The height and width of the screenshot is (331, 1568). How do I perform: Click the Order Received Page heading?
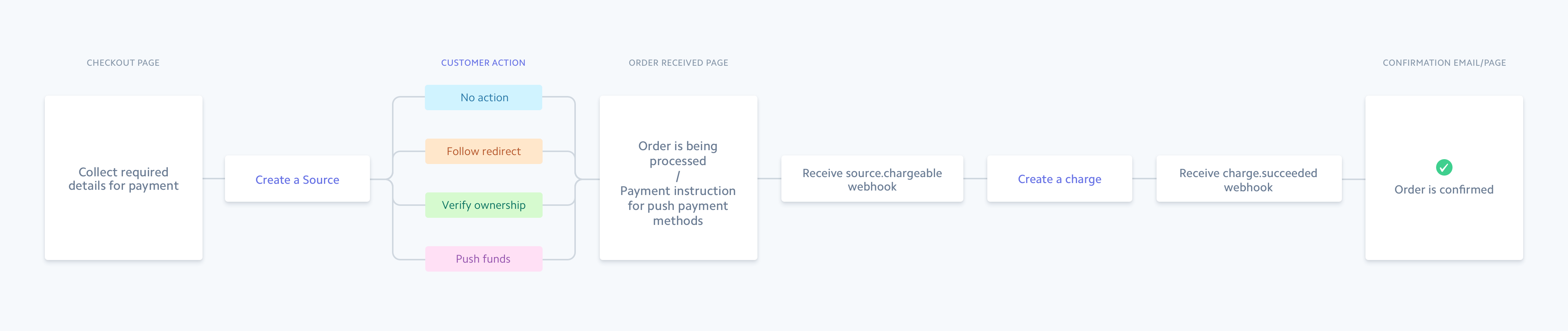coord(678,63)
